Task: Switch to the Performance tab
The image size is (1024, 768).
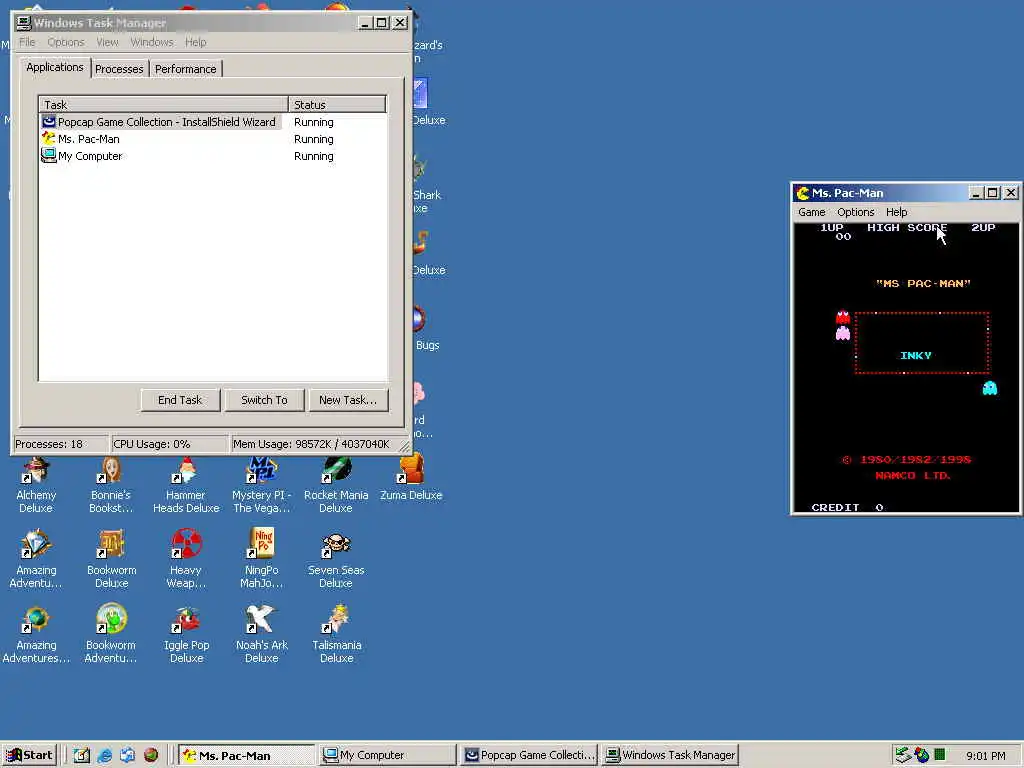Action: [x=185, y=69]
